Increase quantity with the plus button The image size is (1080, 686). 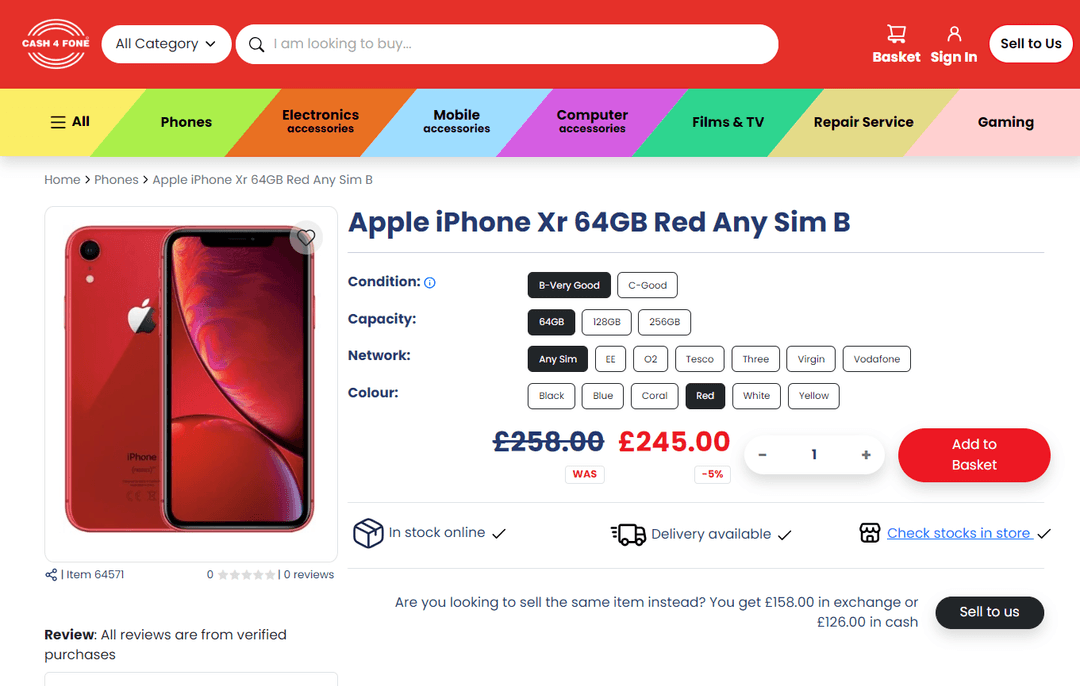click(866, 455)
